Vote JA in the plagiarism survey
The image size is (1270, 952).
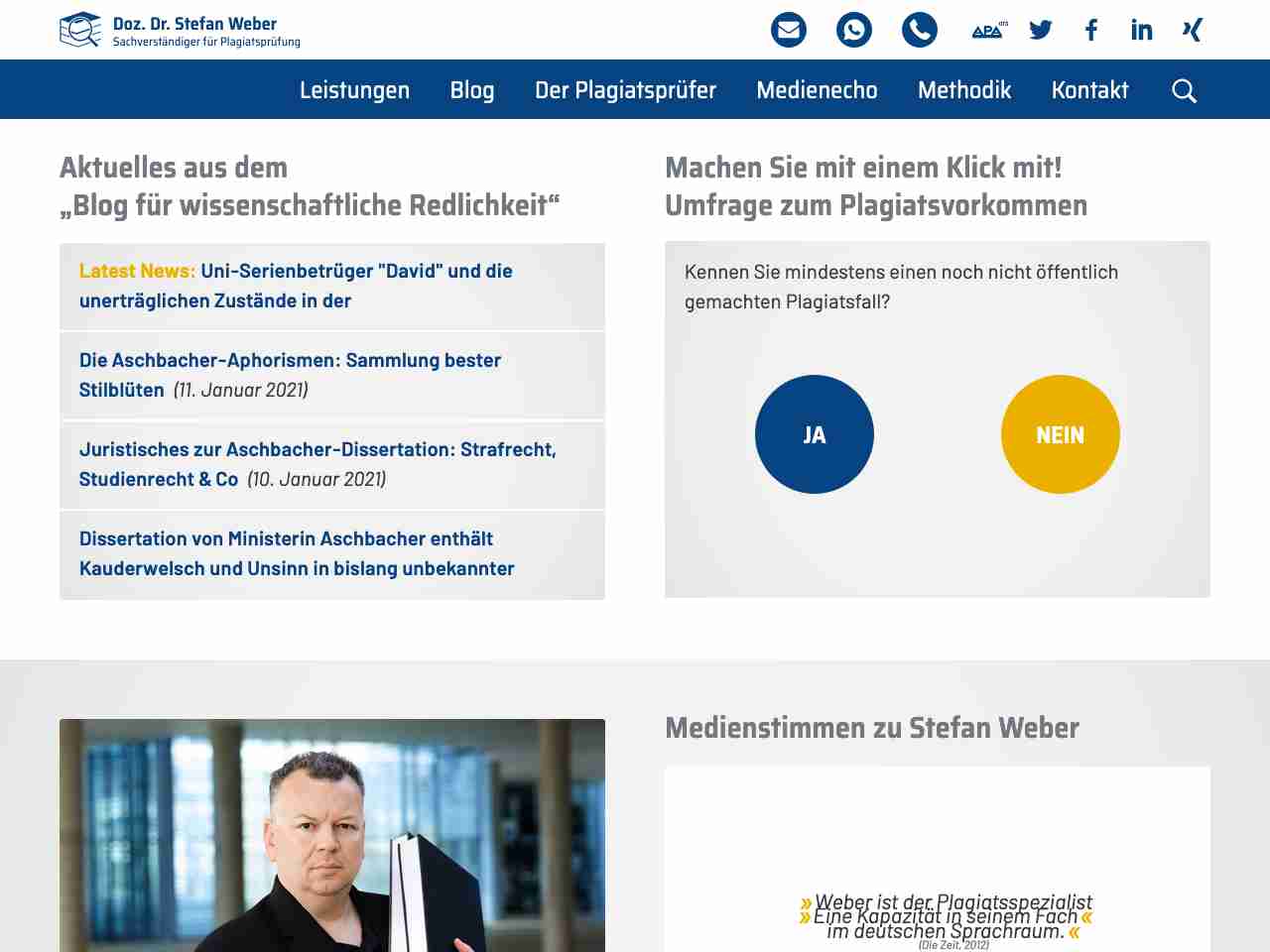tap(815, 434)
